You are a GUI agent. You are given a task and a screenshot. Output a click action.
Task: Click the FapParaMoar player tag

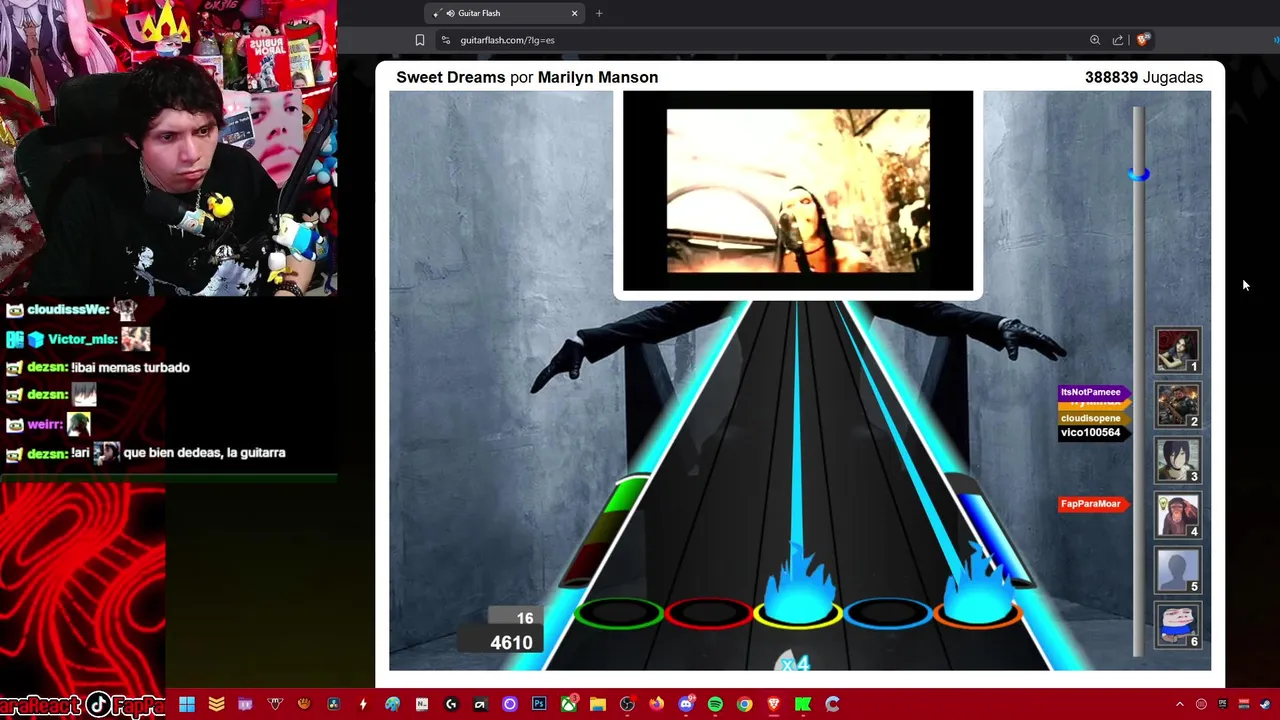1093,504
